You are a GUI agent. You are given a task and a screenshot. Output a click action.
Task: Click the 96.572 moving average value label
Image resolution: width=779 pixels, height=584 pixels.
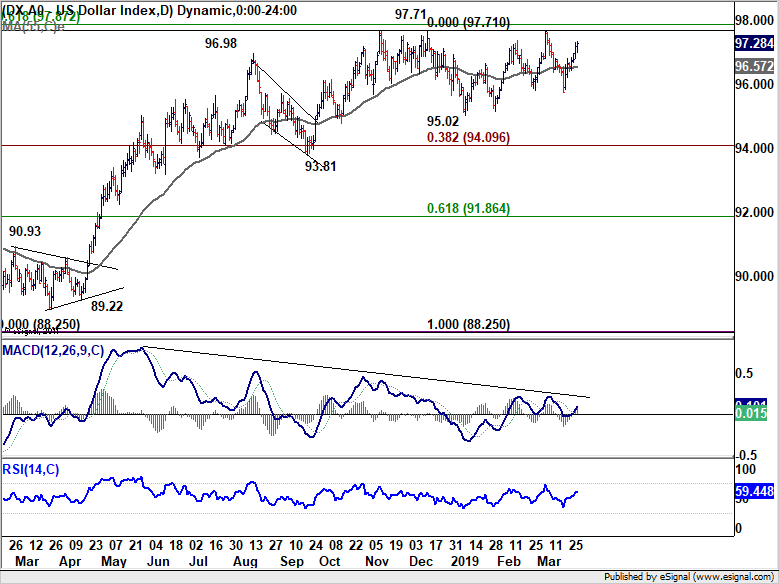coord(754,66)
